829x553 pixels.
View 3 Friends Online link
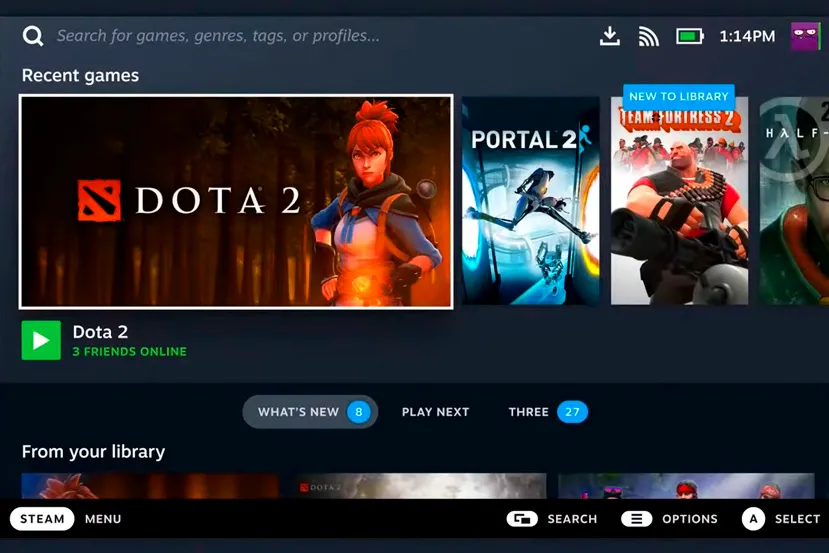coord(130,352)
